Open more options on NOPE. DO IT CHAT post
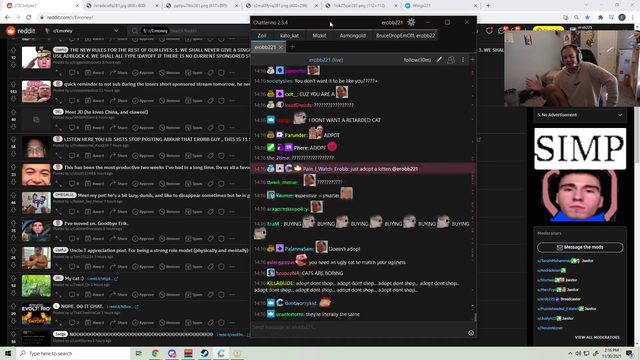Image resolution: width=640 pixels, height=360 pixels. pos(232,322)
